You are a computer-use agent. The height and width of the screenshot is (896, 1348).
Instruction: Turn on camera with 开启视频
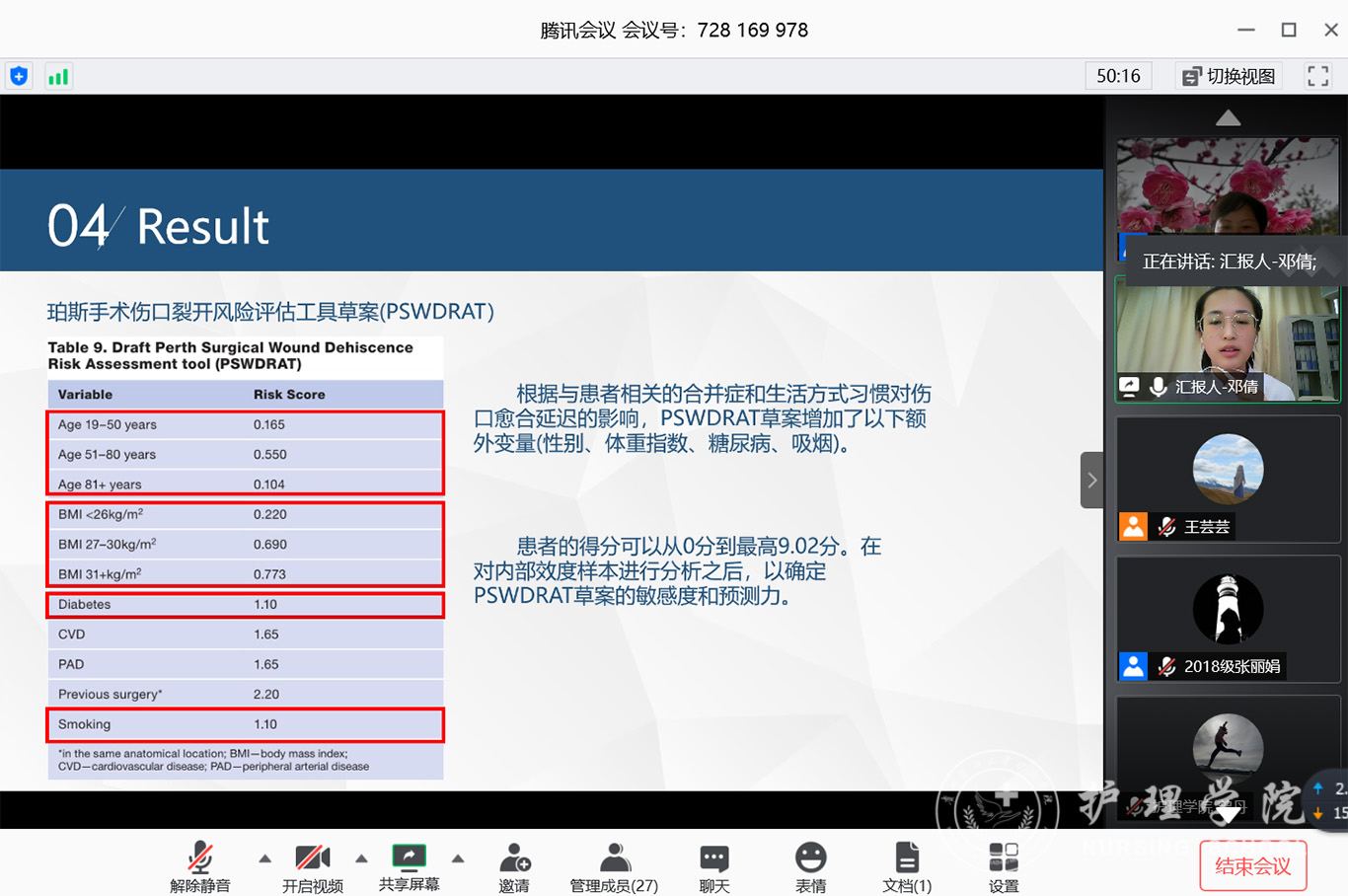pos(313,866)
